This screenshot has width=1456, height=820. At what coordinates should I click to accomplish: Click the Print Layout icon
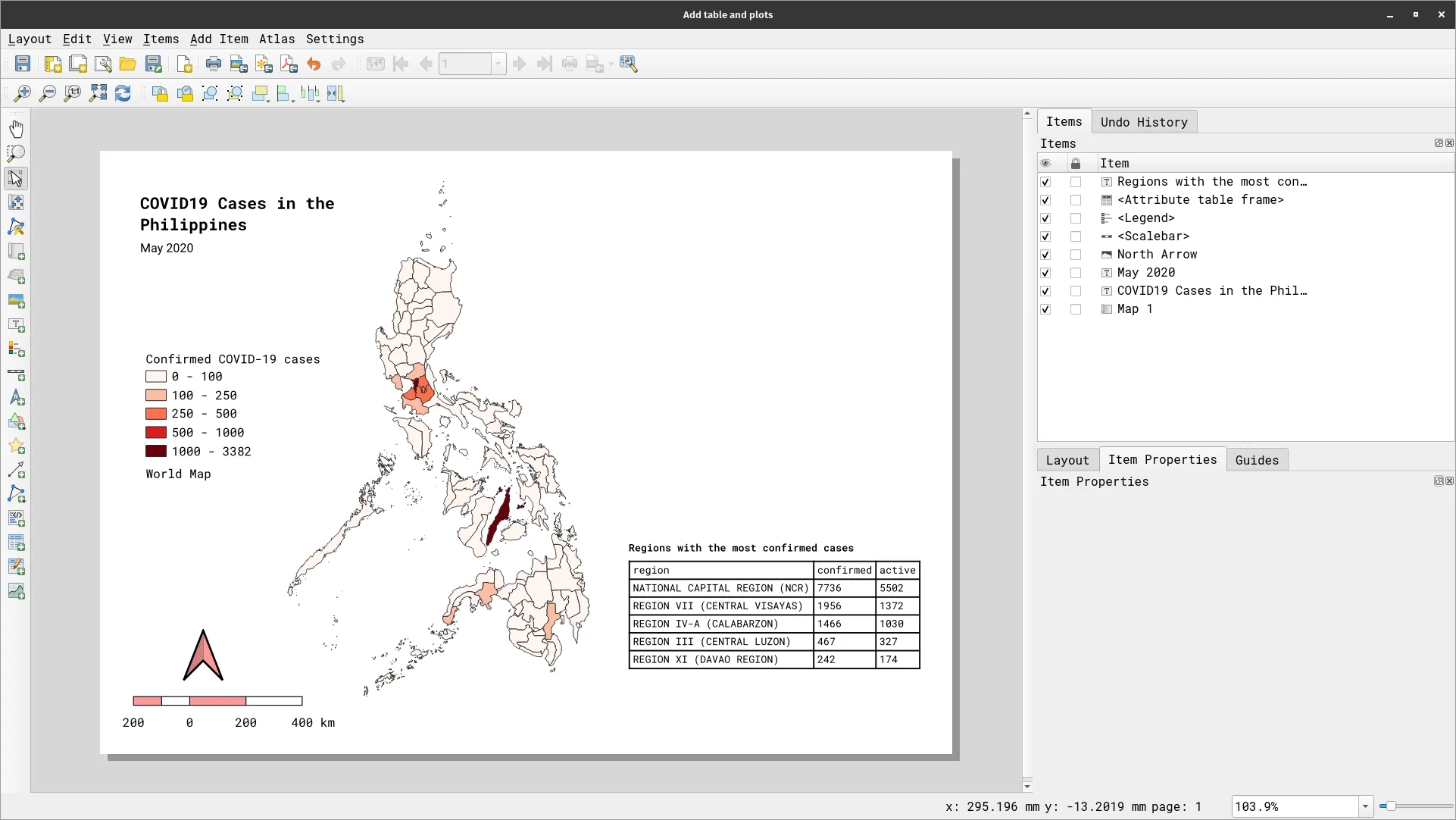(x=214, y=64)
